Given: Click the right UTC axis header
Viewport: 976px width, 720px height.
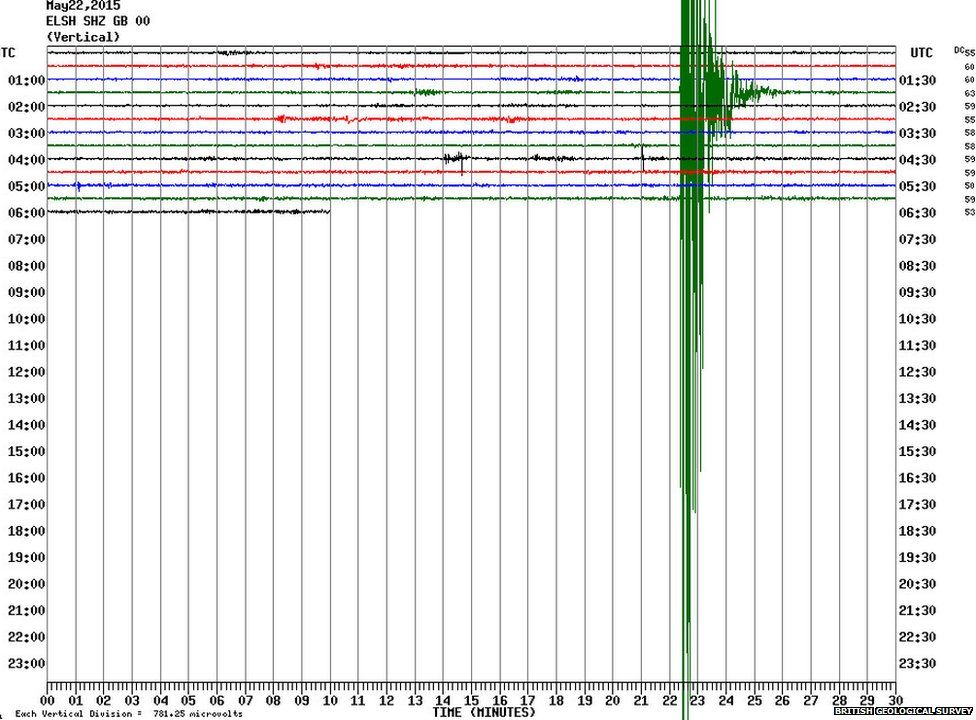Looking at the screenshot, I should (923, 52).
